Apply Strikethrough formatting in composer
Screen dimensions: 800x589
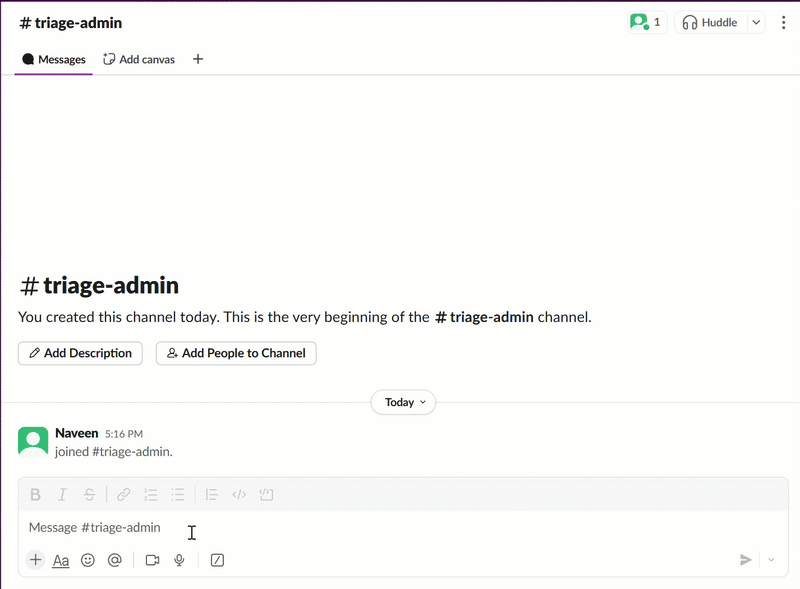(x=90, y=494)
